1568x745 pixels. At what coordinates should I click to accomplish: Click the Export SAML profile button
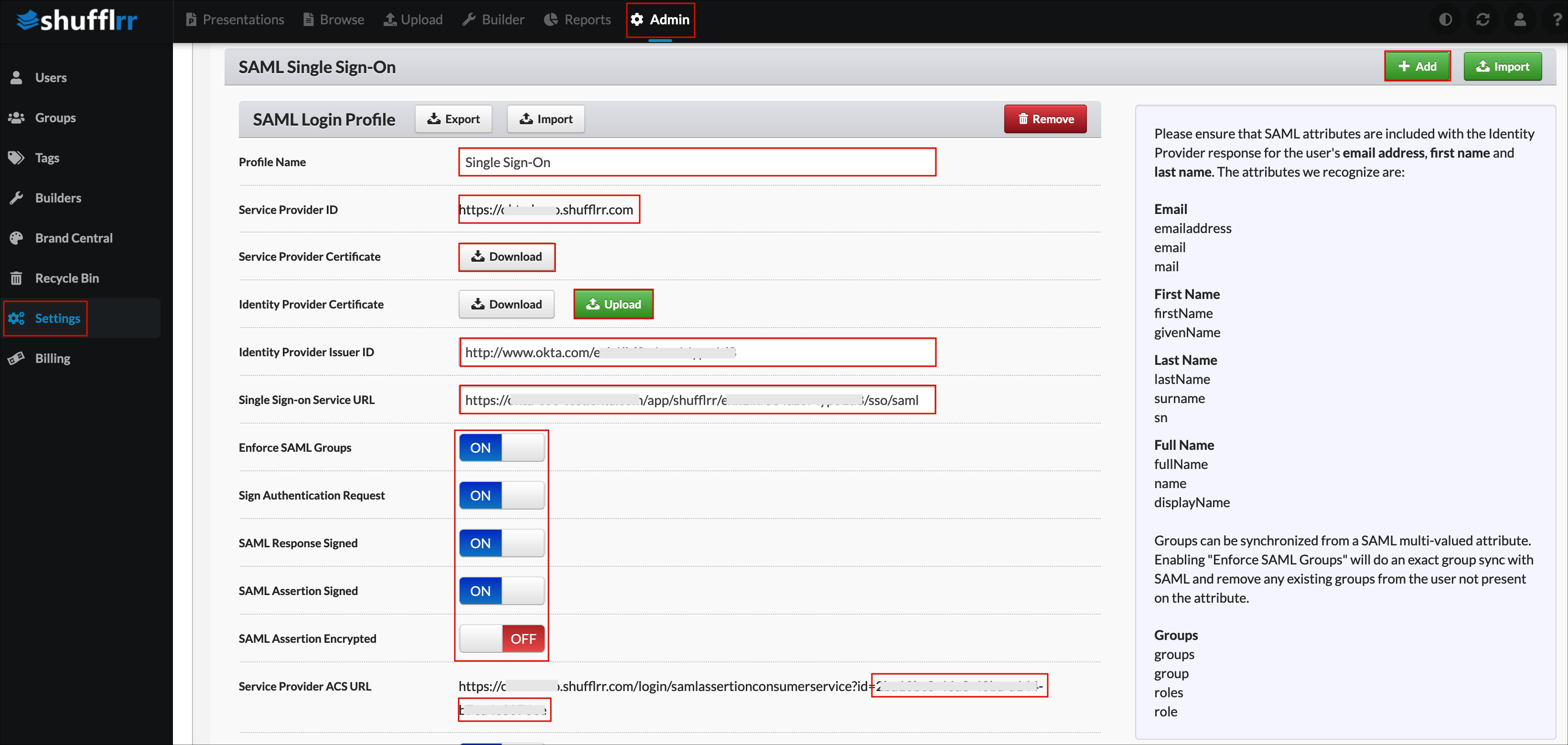pos(453,119)
